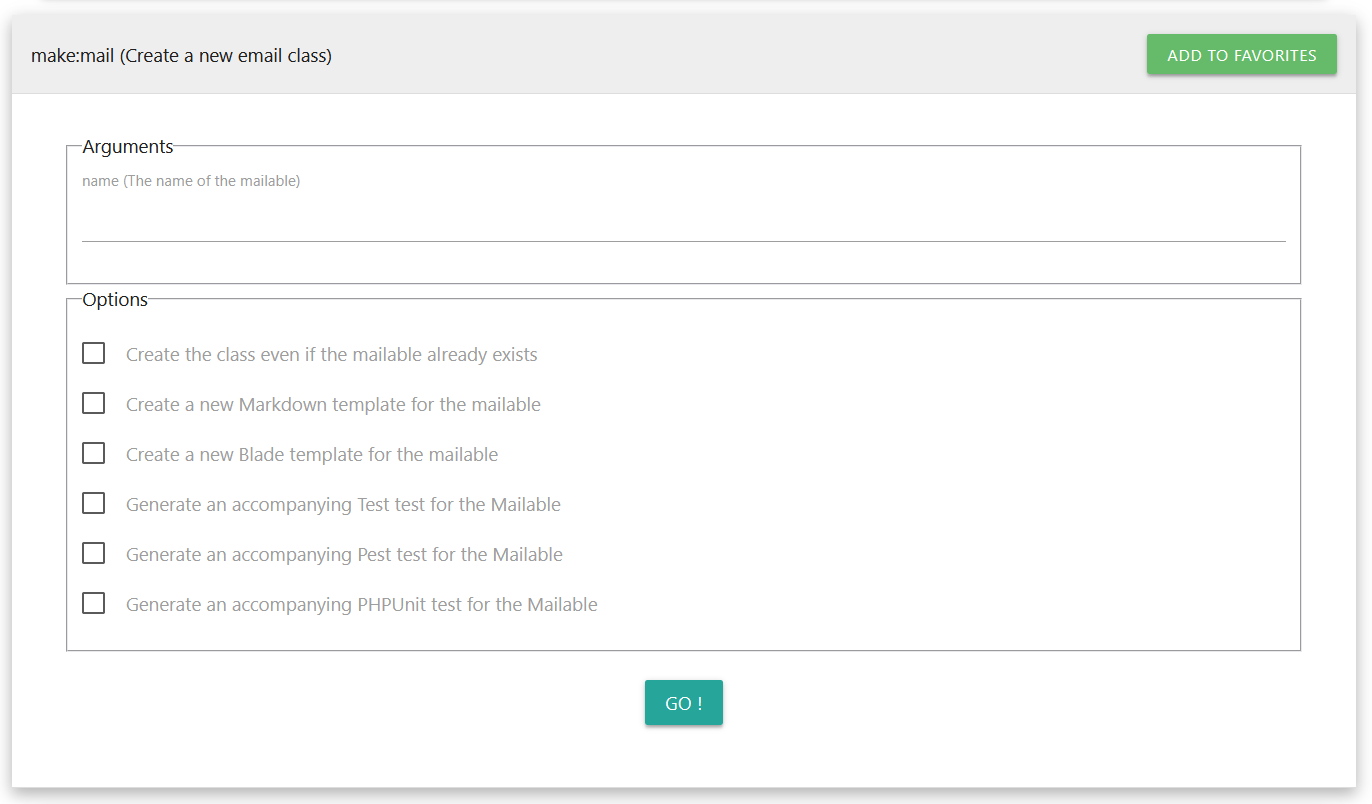This screenshot has width=1372, height=804.
Task: Click 'Generate an accompanying Test test' label text
Action: (343, 505)
